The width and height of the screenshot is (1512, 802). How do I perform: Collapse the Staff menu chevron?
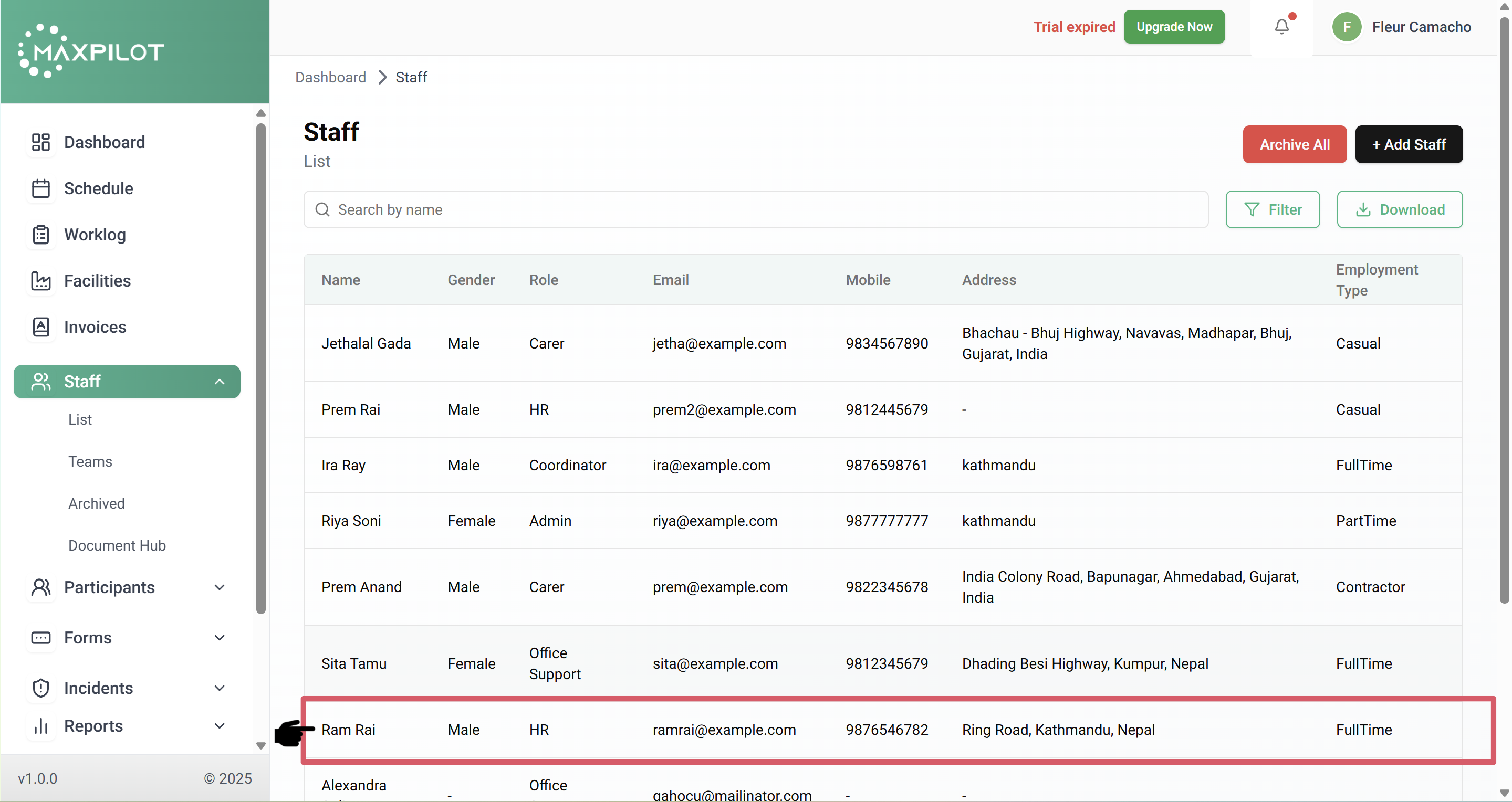(220, 382)
